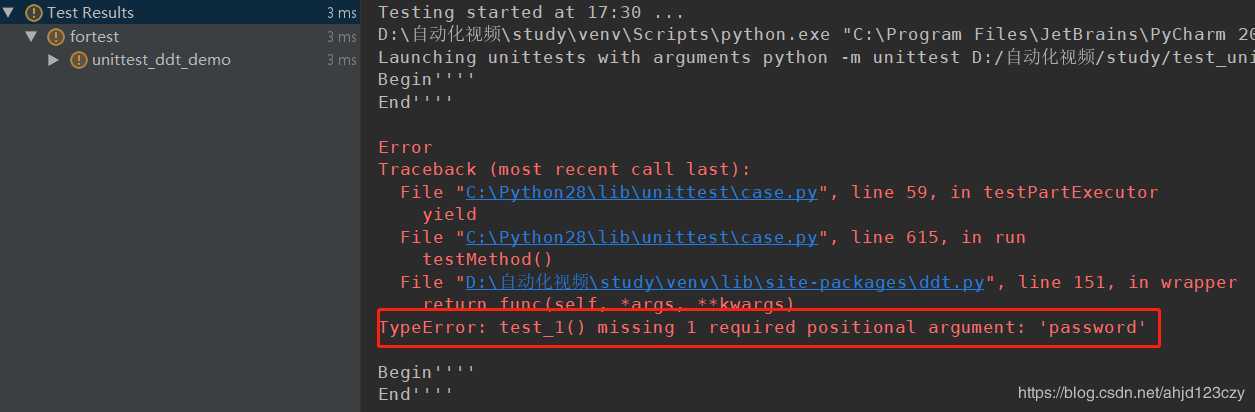Select the Test Results tree row label
1255x412 pixels.
tap(90, 13)
